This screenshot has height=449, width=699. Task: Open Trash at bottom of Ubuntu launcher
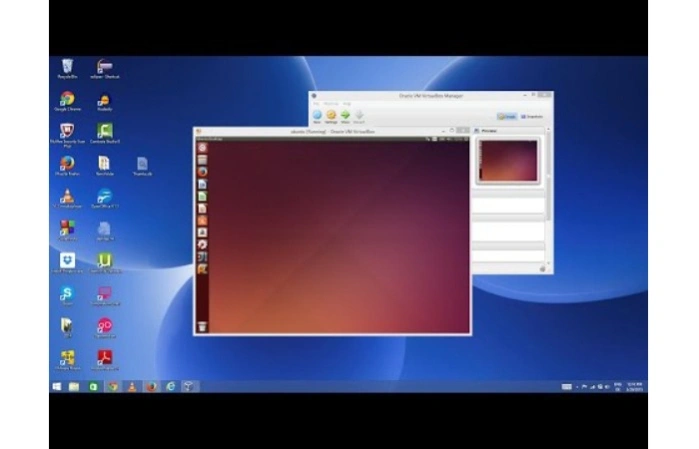coord(202,326)
